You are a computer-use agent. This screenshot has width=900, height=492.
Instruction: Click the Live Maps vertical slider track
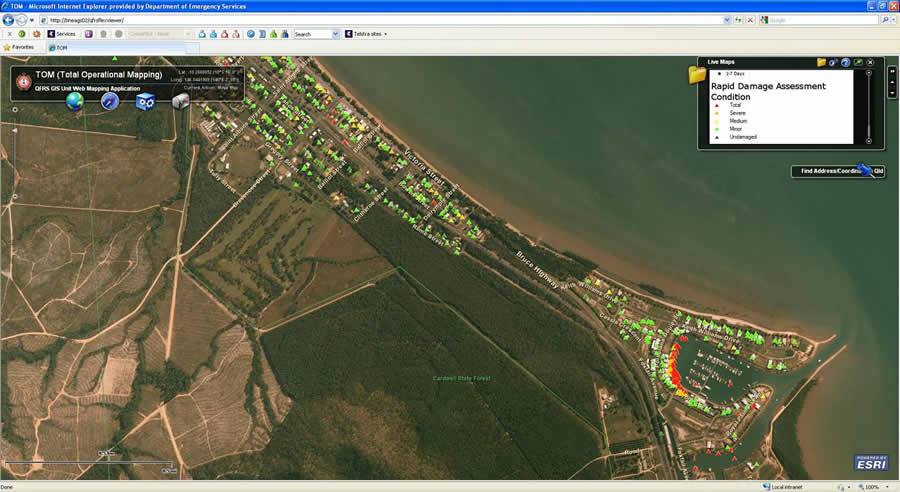(868, 107)
